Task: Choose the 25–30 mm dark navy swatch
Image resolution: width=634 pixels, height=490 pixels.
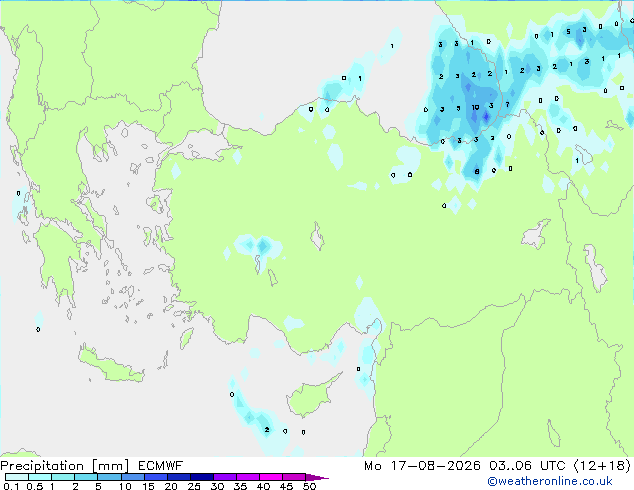Action: (x=202, y=477)
